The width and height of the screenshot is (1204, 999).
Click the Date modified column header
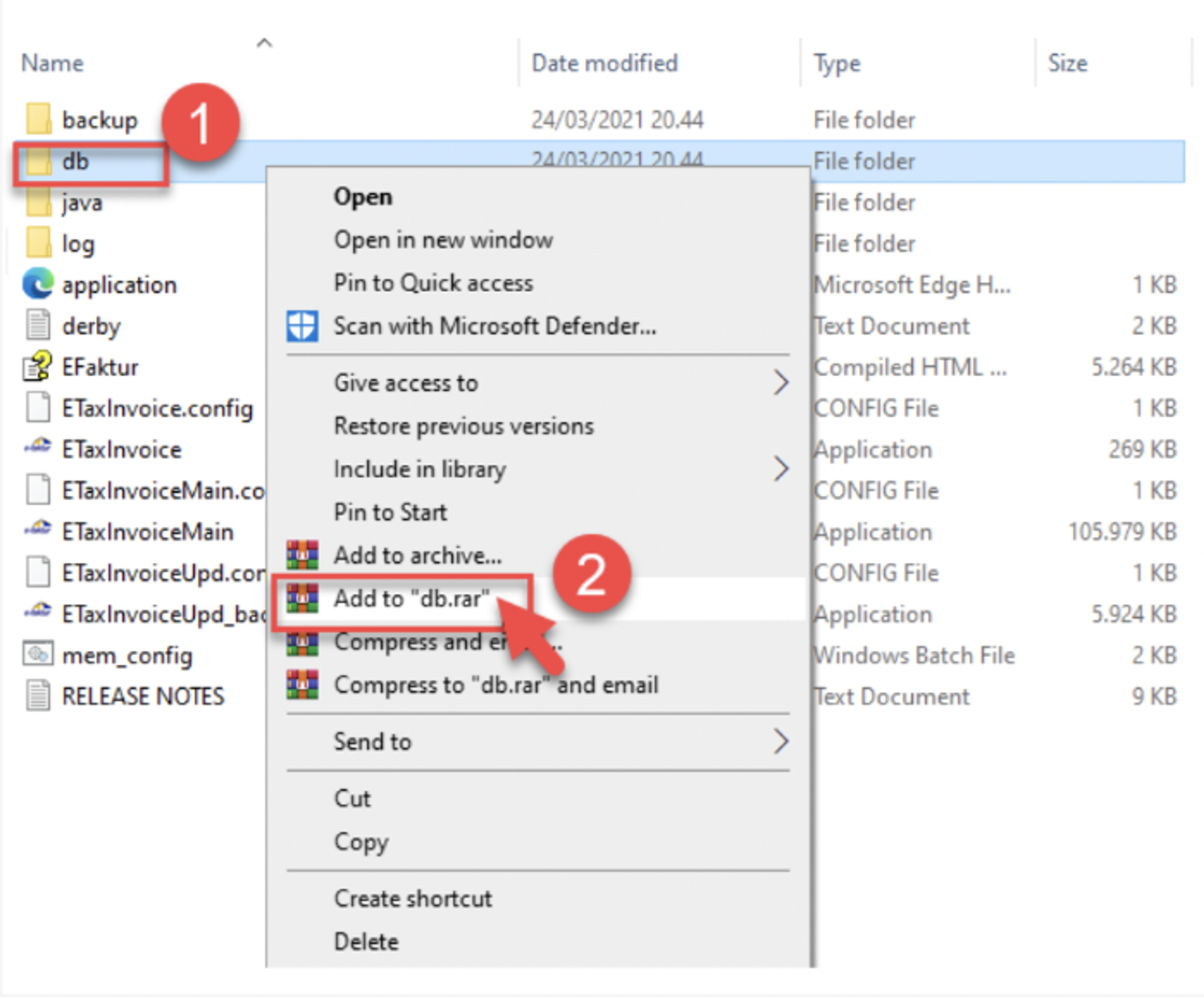[604, 63]
